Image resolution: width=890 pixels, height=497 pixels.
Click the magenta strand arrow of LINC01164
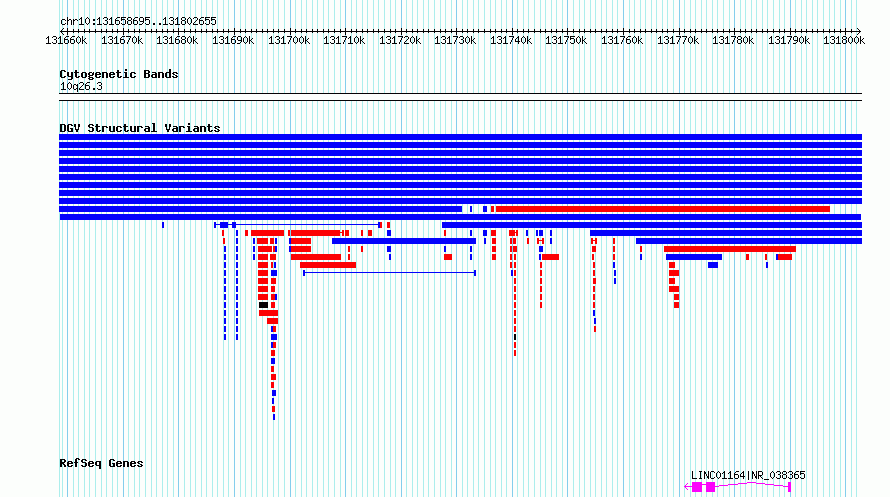[688, 487]
